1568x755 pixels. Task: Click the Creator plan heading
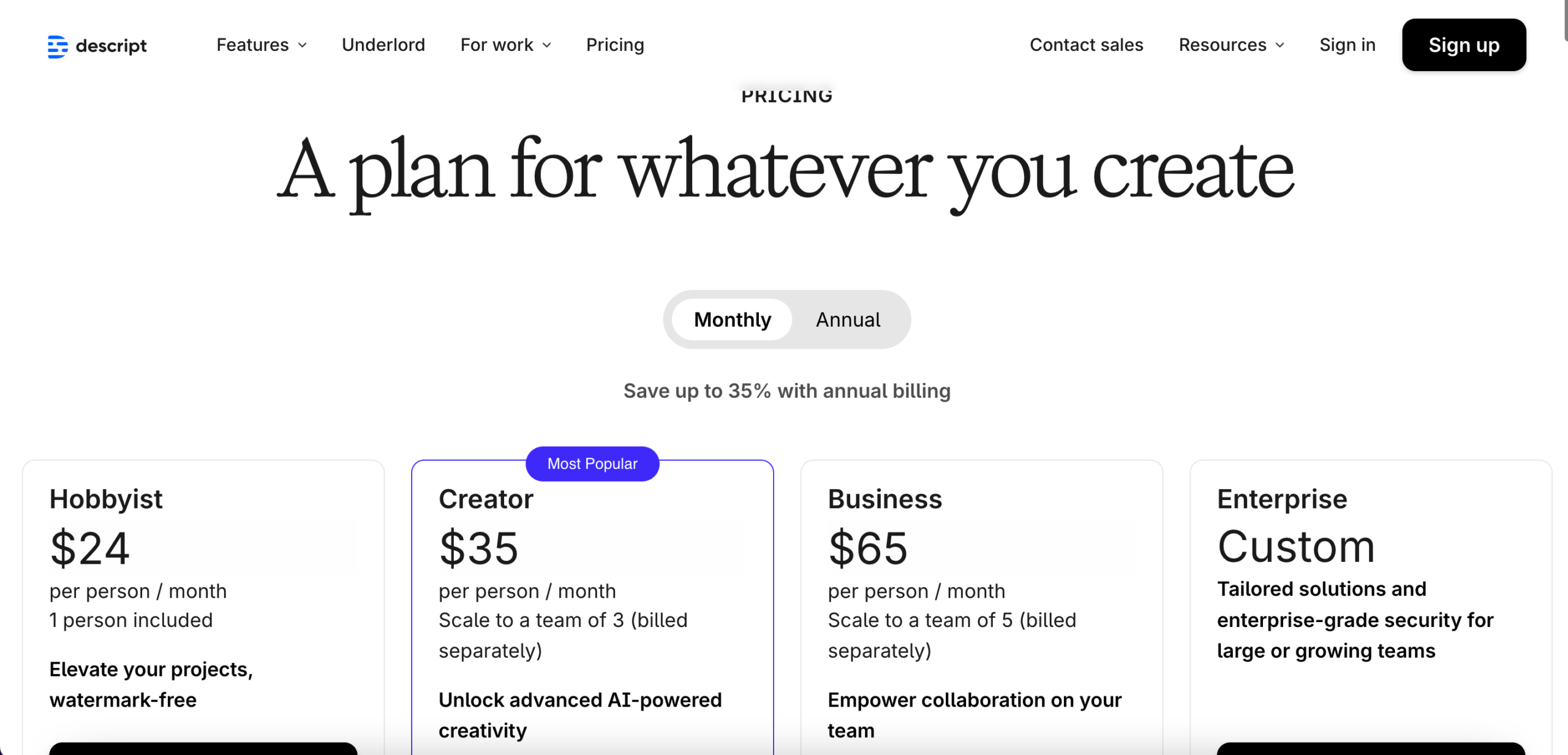pyautogui.click(x=486, y=499)
